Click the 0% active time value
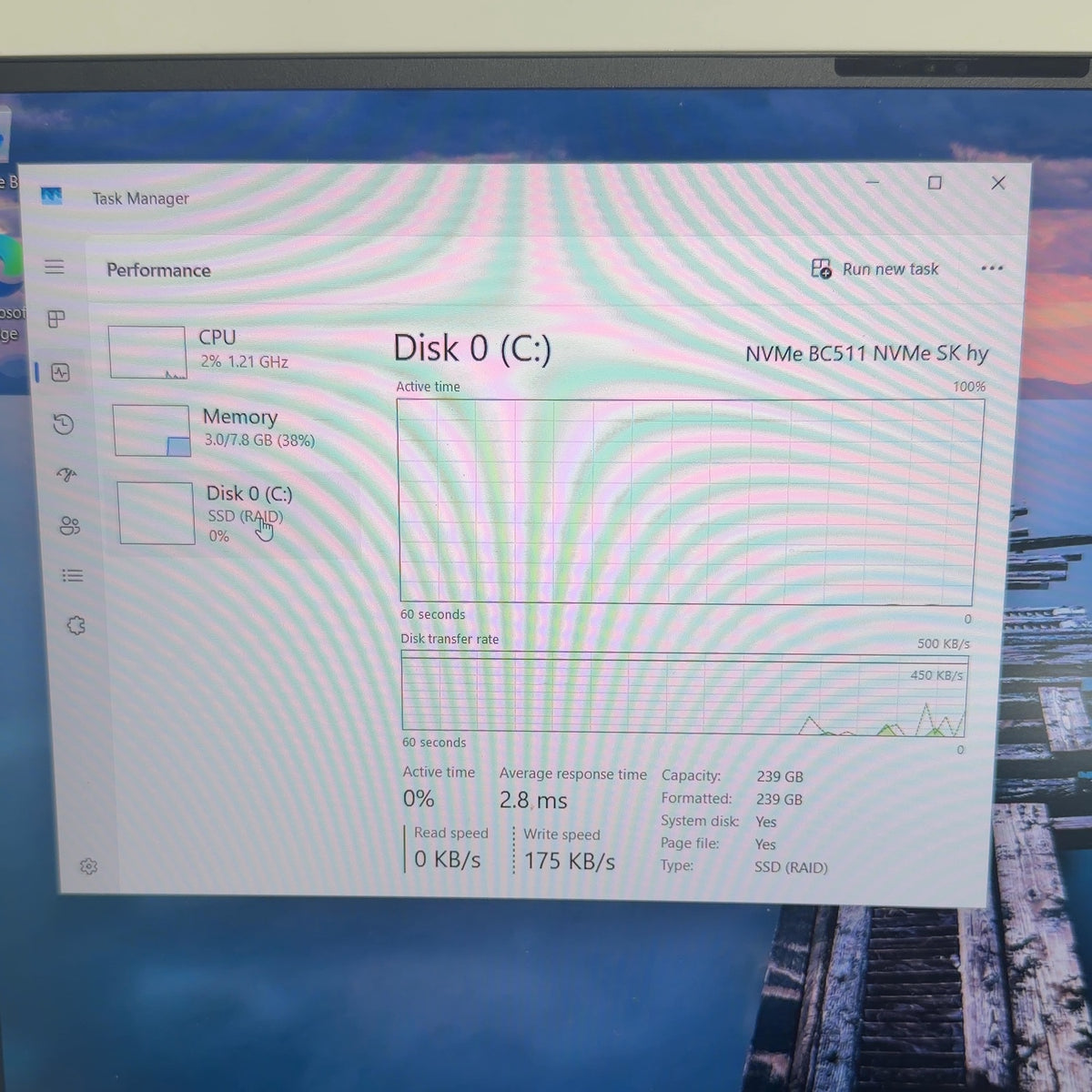The width and height of the screenshot is (1092, 1092). (419, 799)
